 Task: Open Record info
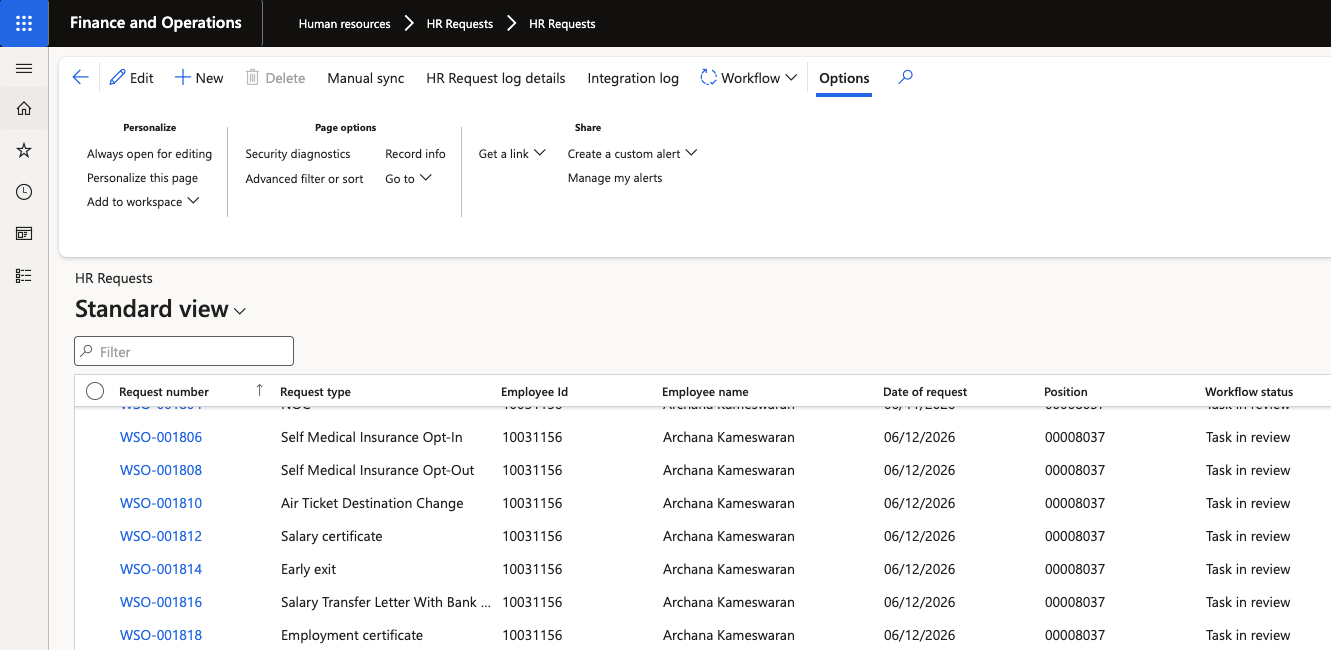pyautogui.click(x=415, y=154)
